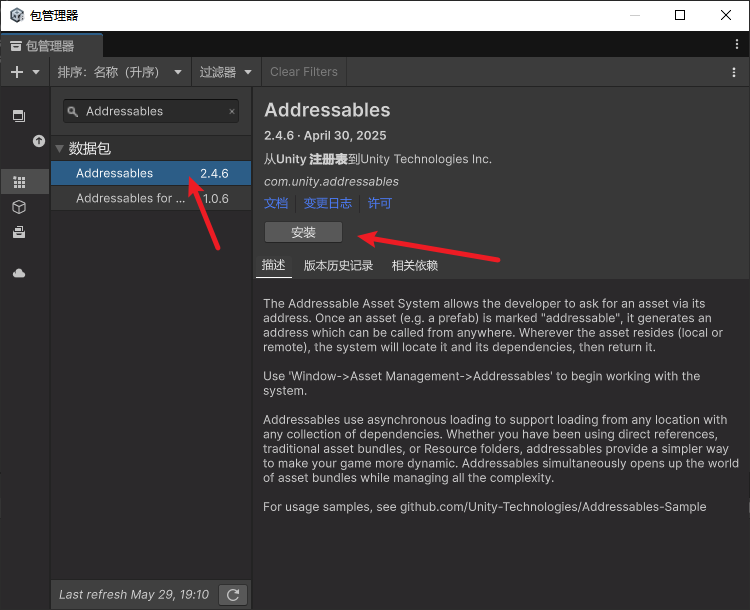Open the 过滤器 filter dropdown

pyautogui.click(x=226, y=72)
